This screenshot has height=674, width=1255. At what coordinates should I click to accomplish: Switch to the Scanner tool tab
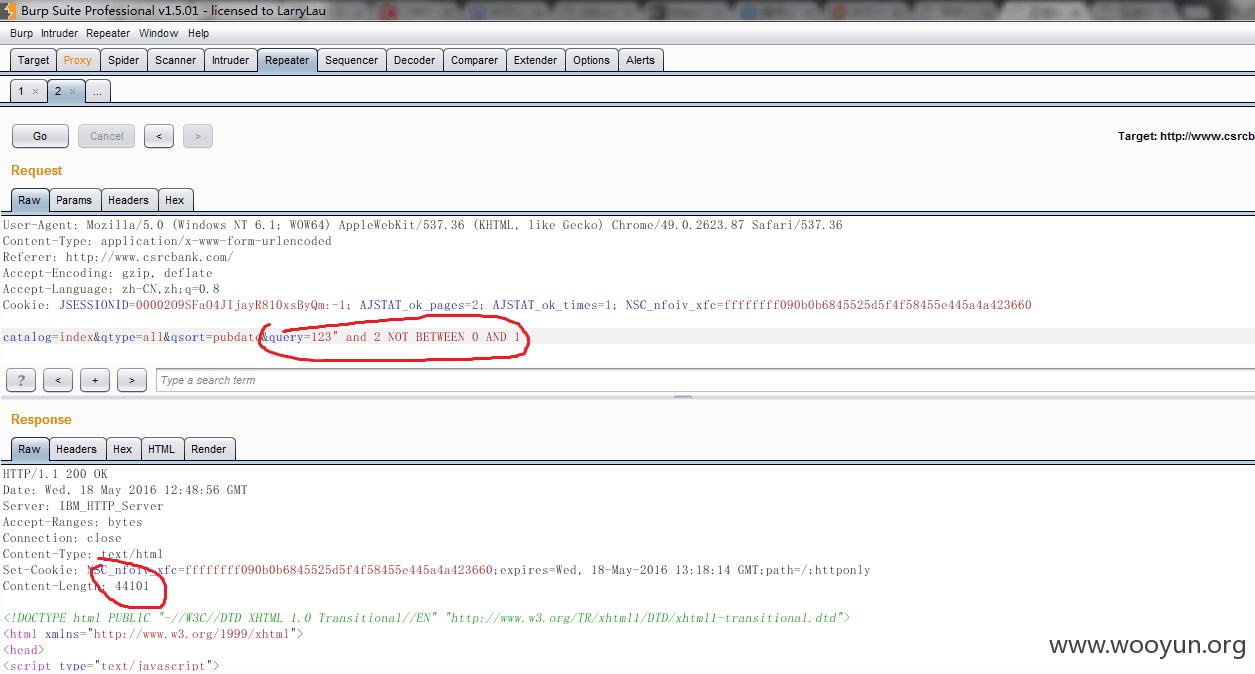[175, 60]
